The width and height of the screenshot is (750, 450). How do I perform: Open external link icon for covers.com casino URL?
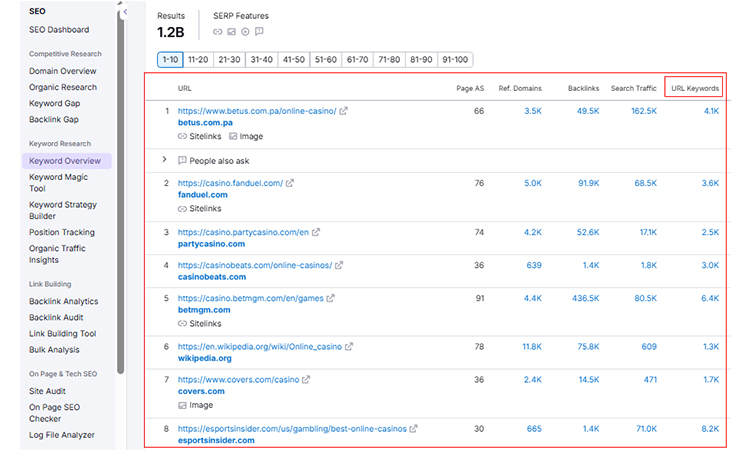[306, 380]
